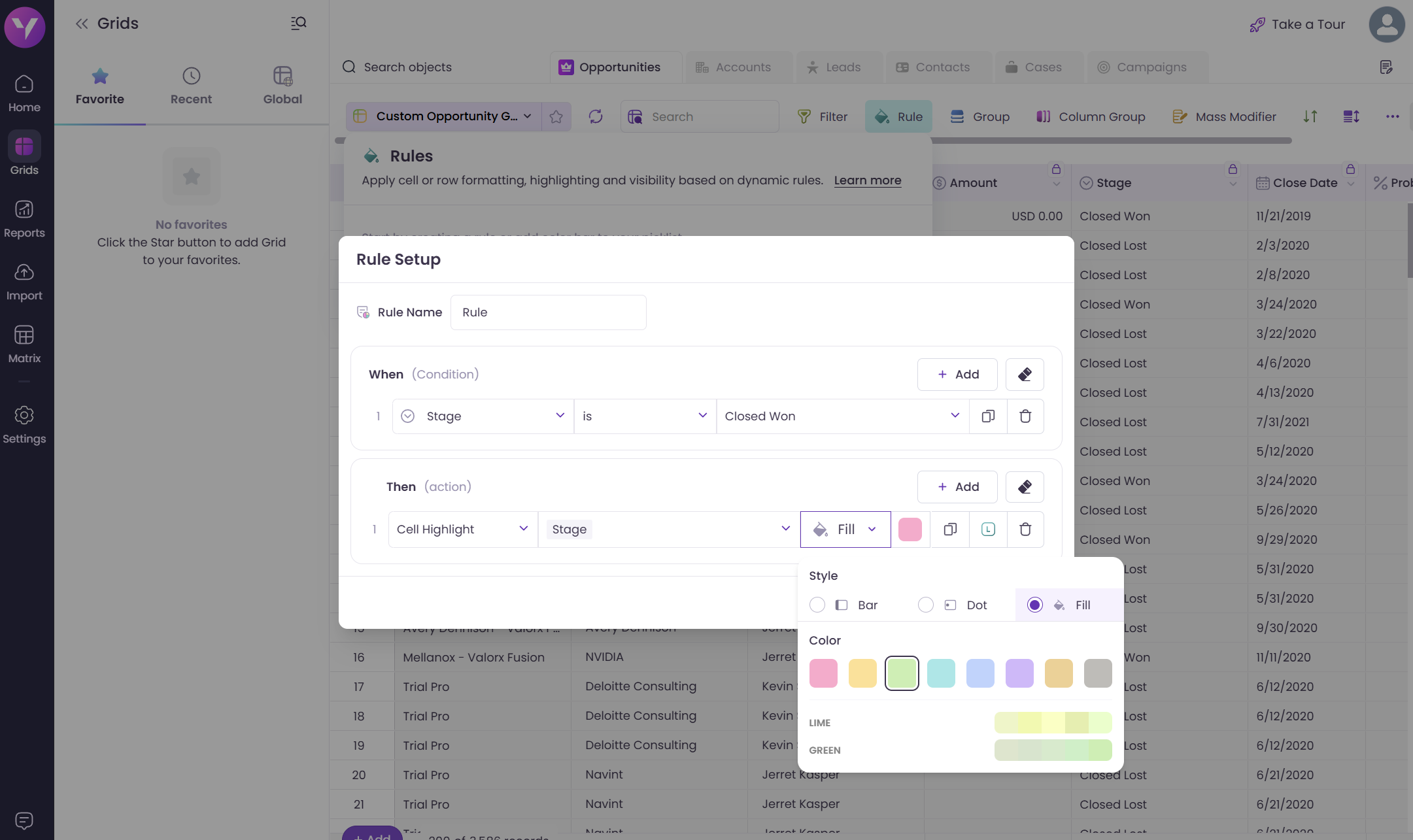Click the Take a Tour button

tap(1297, 24)
